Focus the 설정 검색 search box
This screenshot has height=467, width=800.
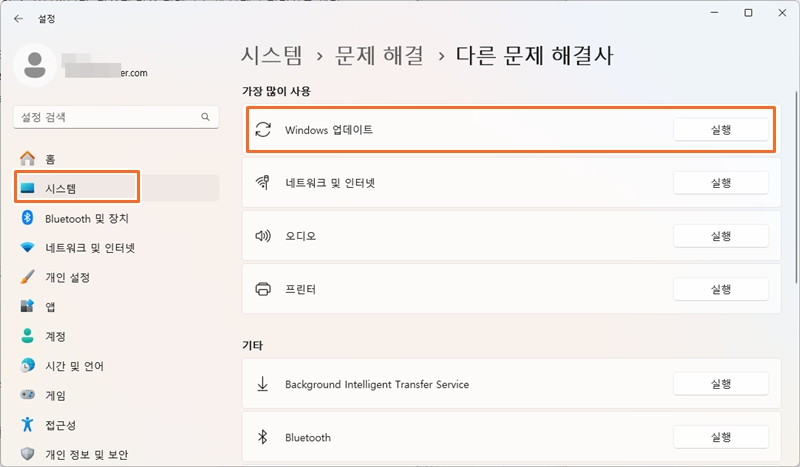coord(116,117)
